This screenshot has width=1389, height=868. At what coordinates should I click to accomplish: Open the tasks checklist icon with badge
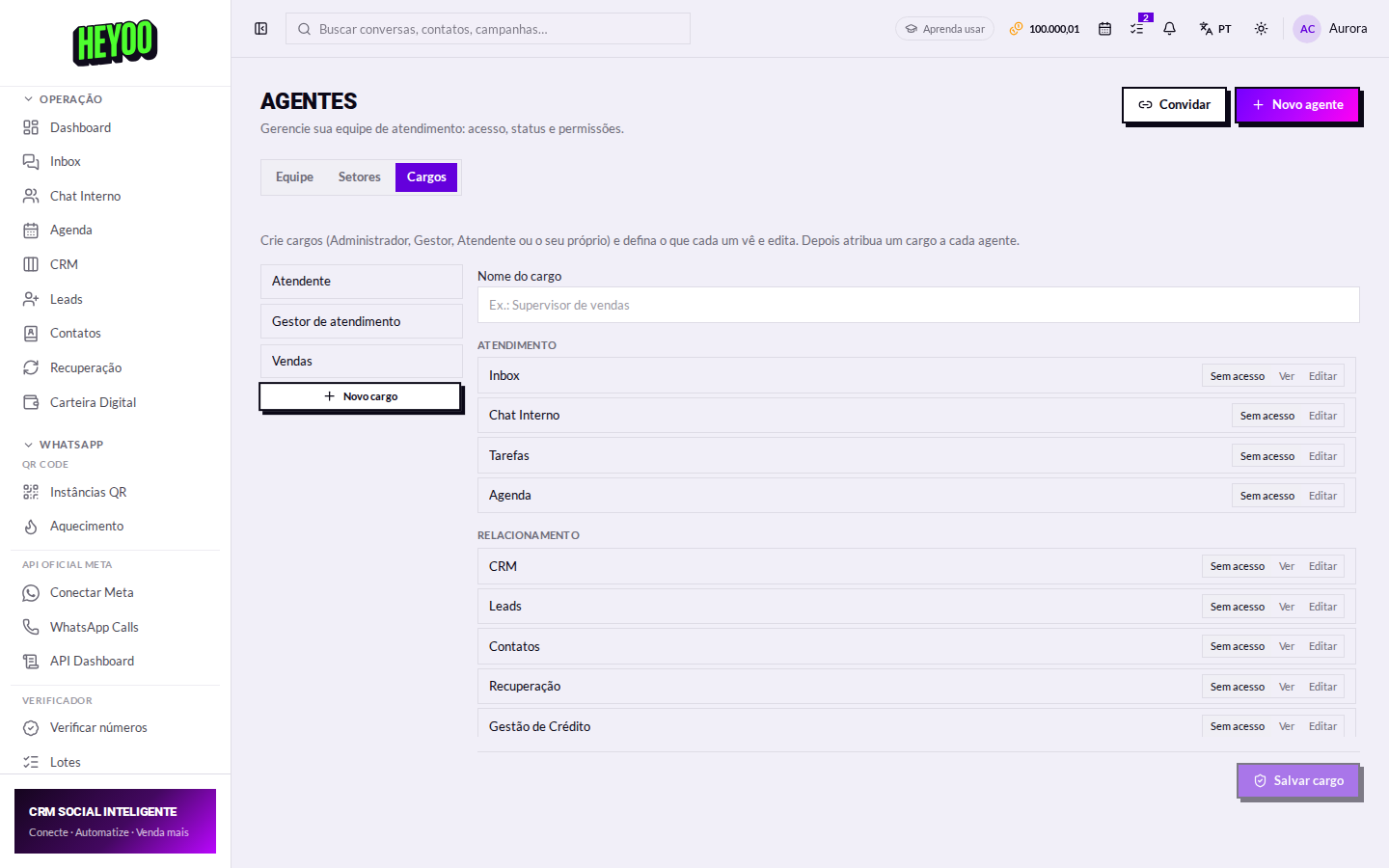coord(1137,29)
